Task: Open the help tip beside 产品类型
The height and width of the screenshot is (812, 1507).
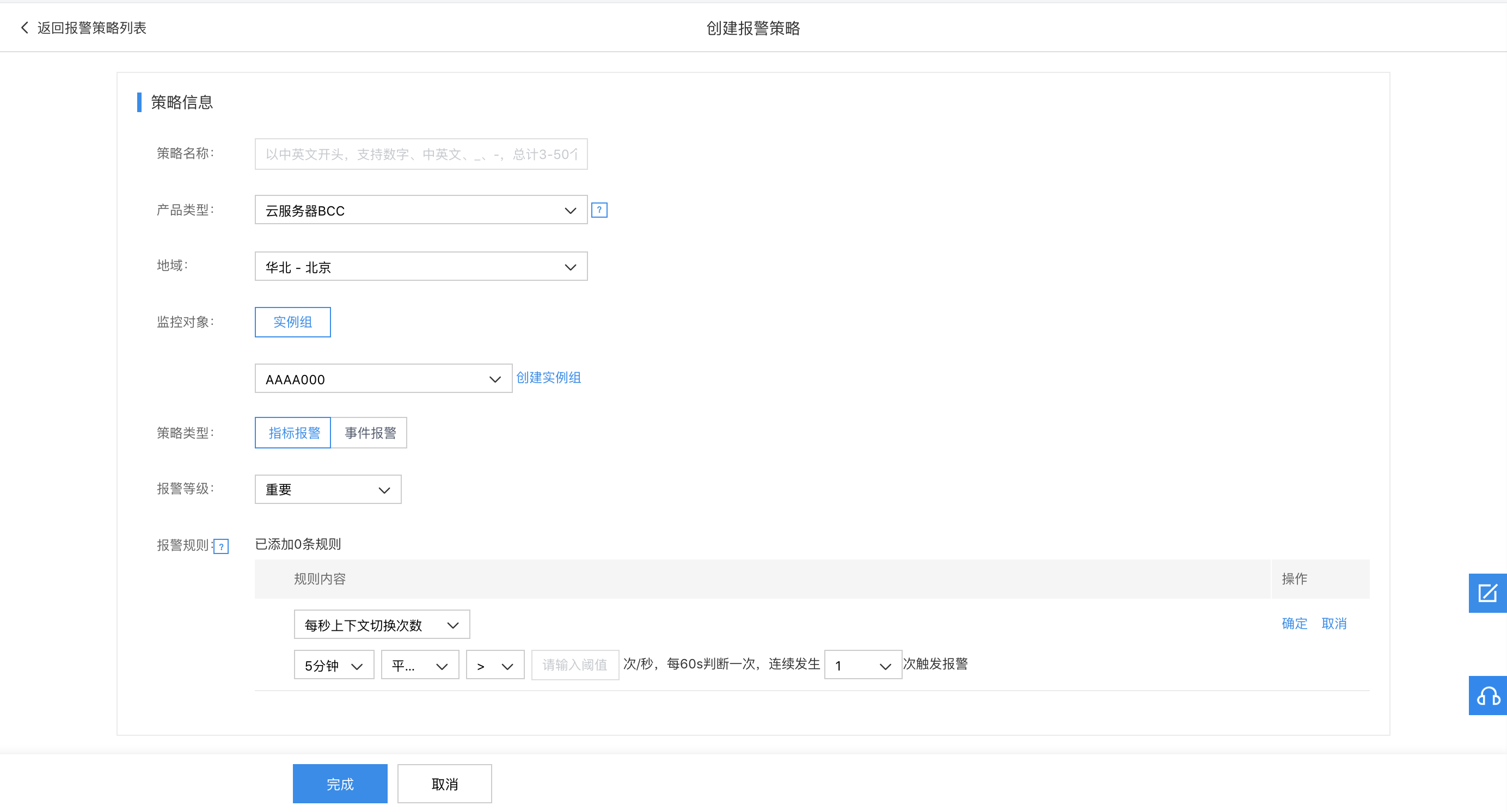Action: (x=599, y=210)
